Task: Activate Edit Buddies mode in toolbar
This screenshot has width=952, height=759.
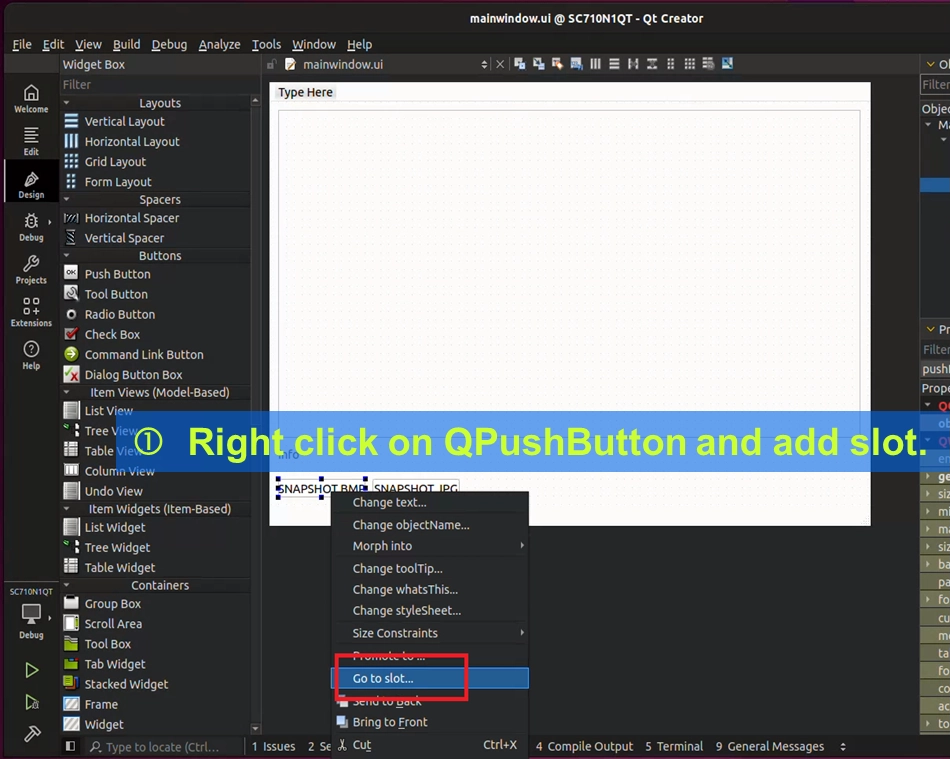Action: pyautogui.click(x=557, y=64)
